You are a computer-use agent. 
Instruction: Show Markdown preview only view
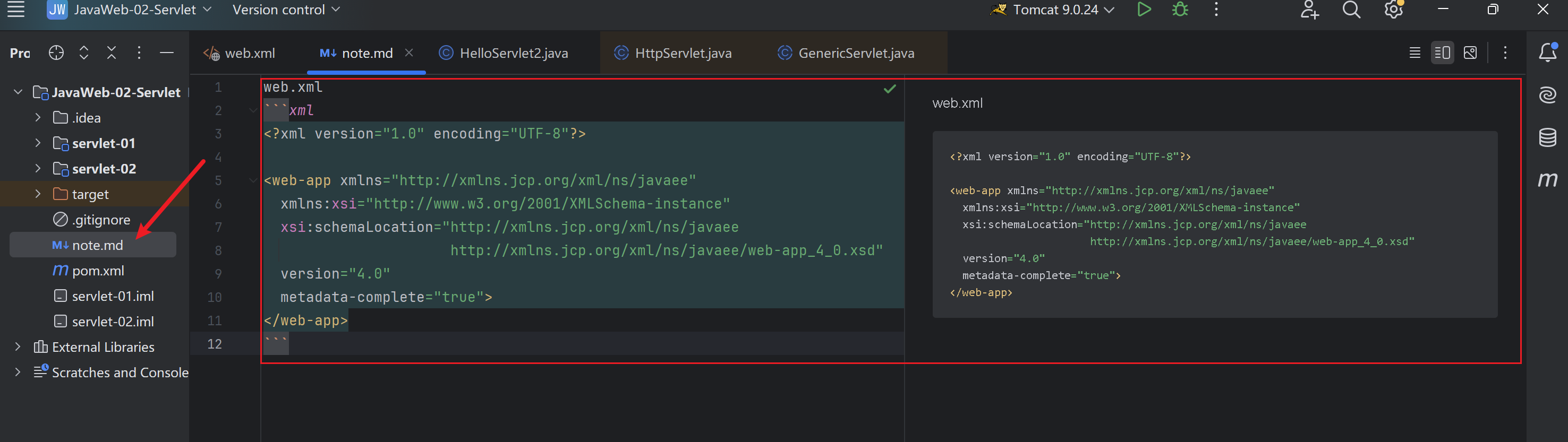point(1470,53)
